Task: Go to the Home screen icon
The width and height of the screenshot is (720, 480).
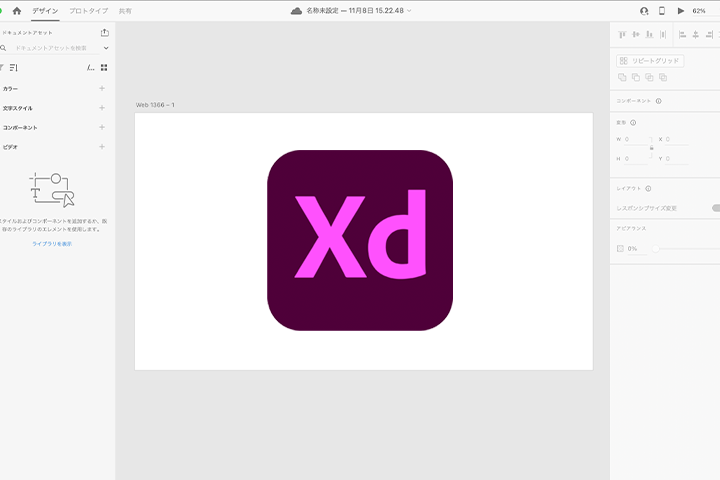Action: click(17, 11)
